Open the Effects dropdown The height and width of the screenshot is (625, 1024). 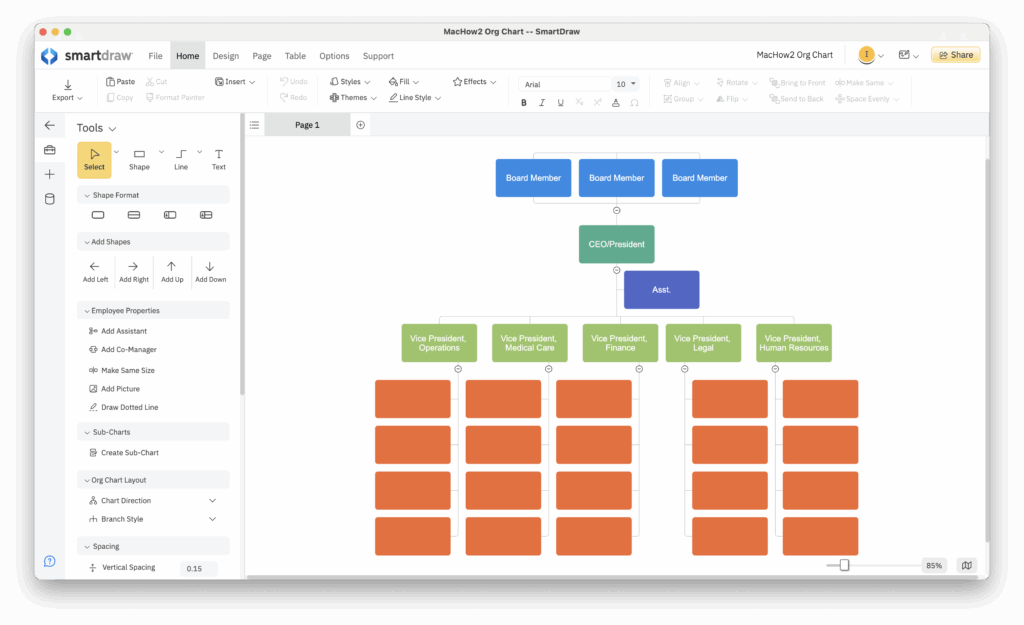474,82
